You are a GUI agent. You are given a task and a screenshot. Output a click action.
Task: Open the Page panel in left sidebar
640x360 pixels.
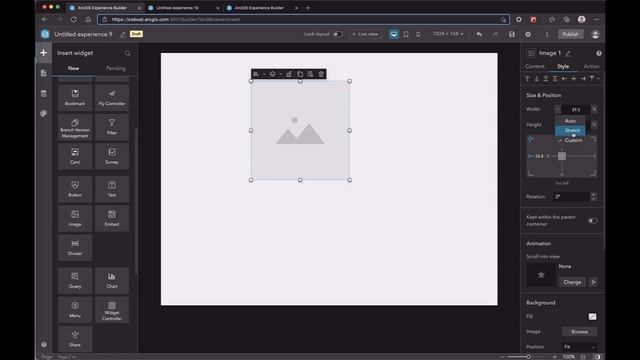point(44,73)
